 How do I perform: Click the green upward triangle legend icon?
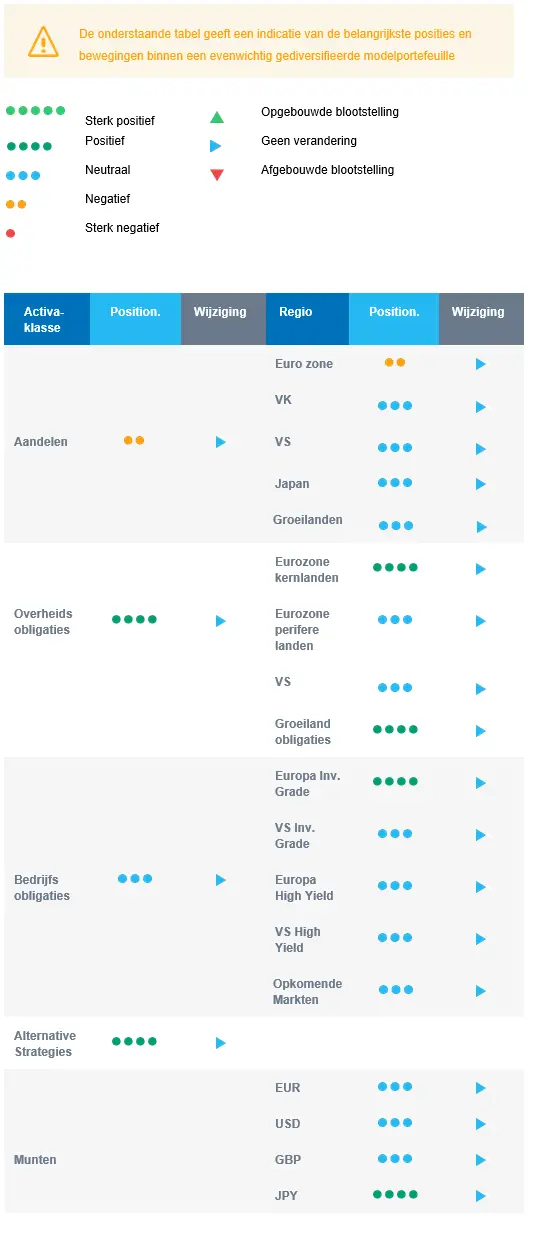click(217, 117)
